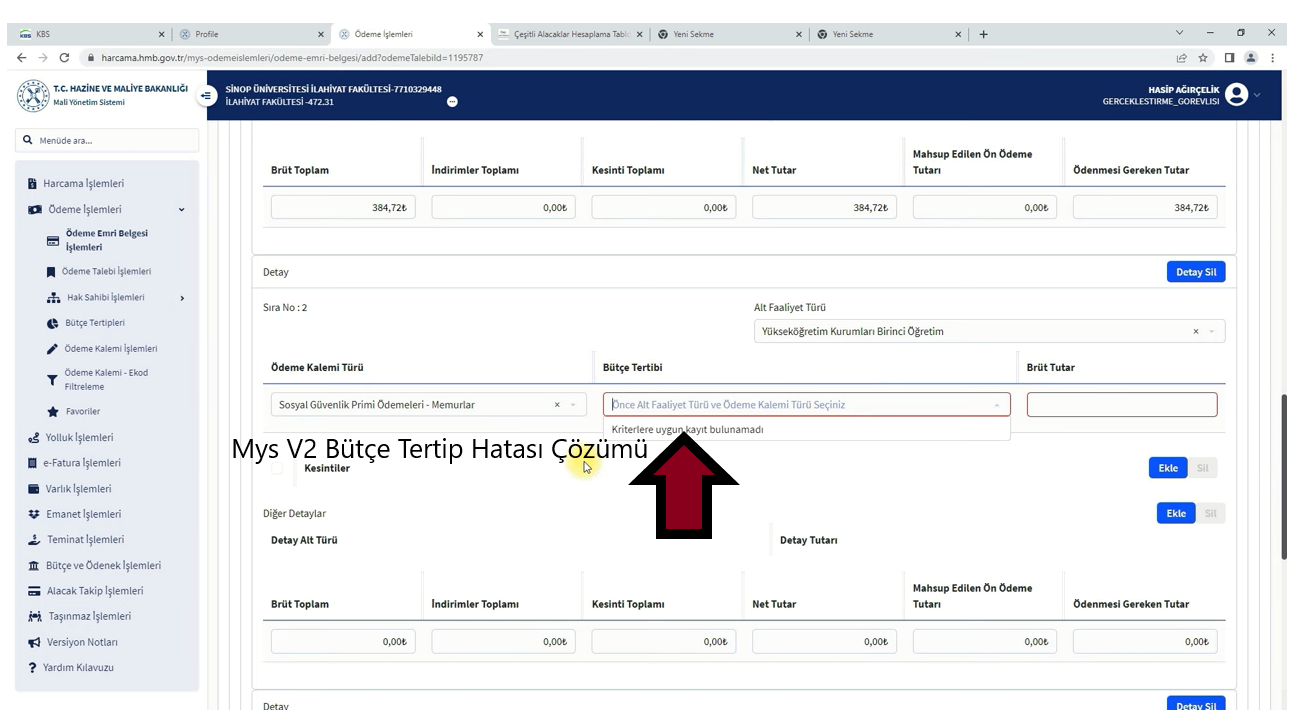Click the page's vertical scrollbar thumb
Viewport: 1303px width, 710px height.
(x=1286, y=475)
